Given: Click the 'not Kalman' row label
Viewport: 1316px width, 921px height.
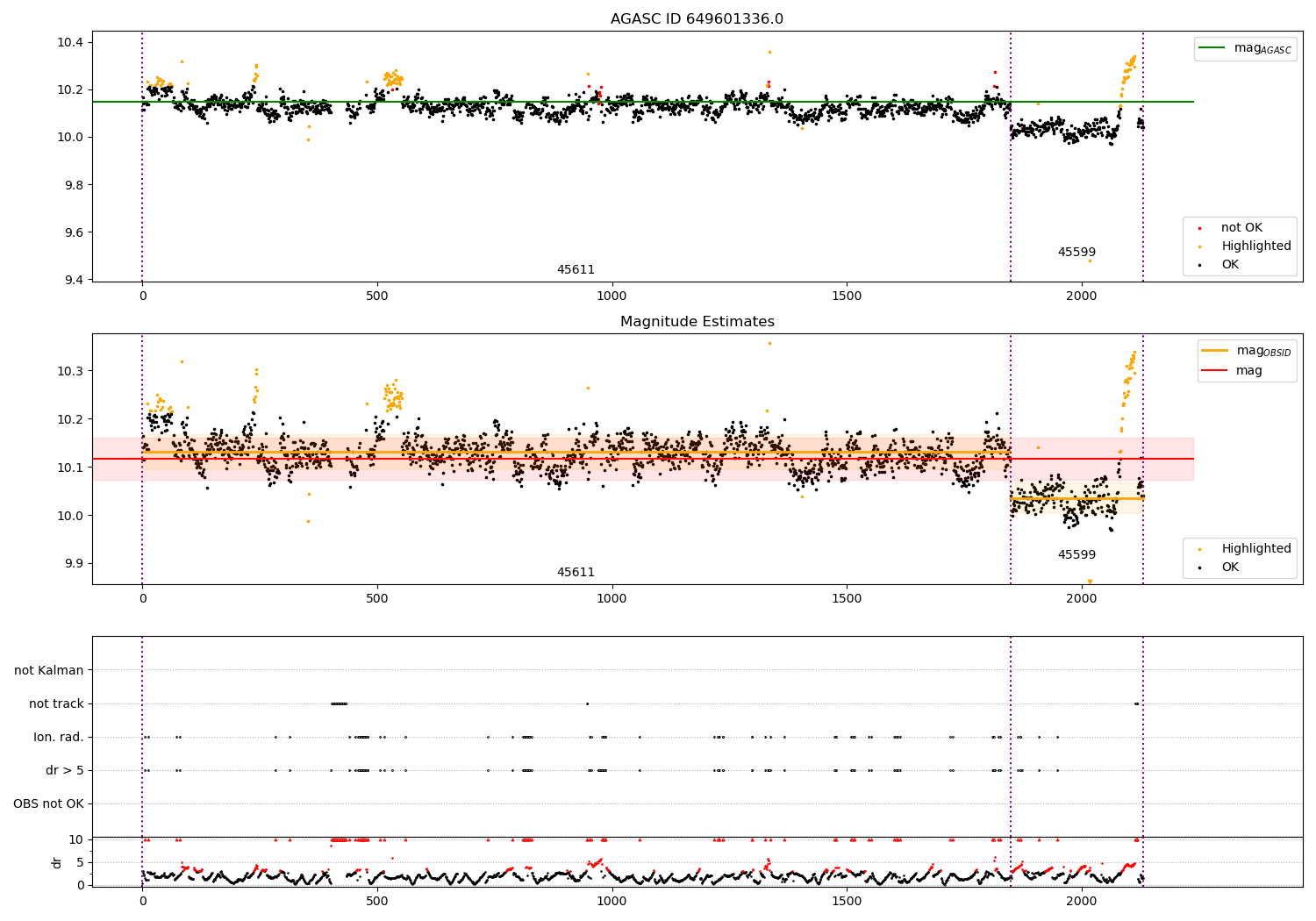Looking at the screenshot, I should [49, 671].
